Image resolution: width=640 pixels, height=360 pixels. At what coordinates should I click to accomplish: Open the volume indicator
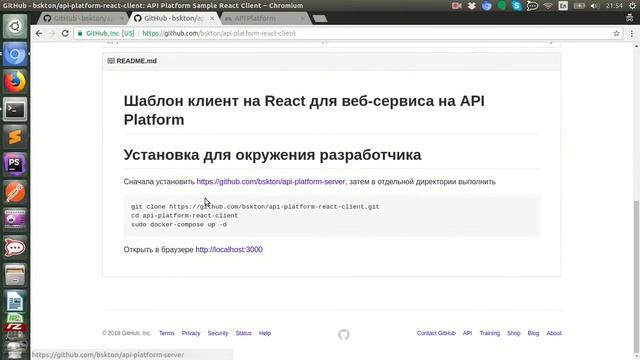[x=595, y=6]
